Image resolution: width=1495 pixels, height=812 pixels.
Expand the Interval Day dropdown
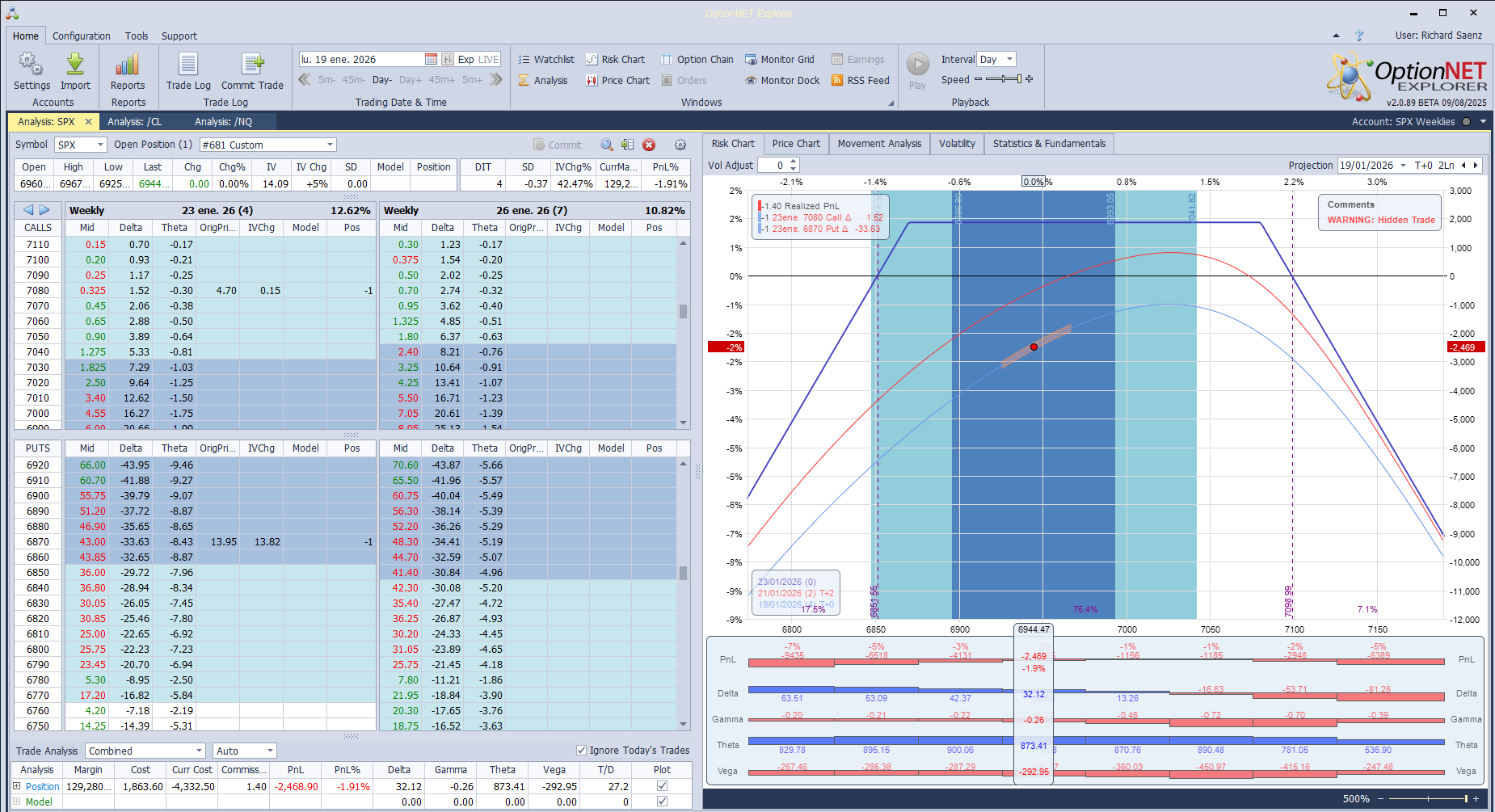pos(996,59)
